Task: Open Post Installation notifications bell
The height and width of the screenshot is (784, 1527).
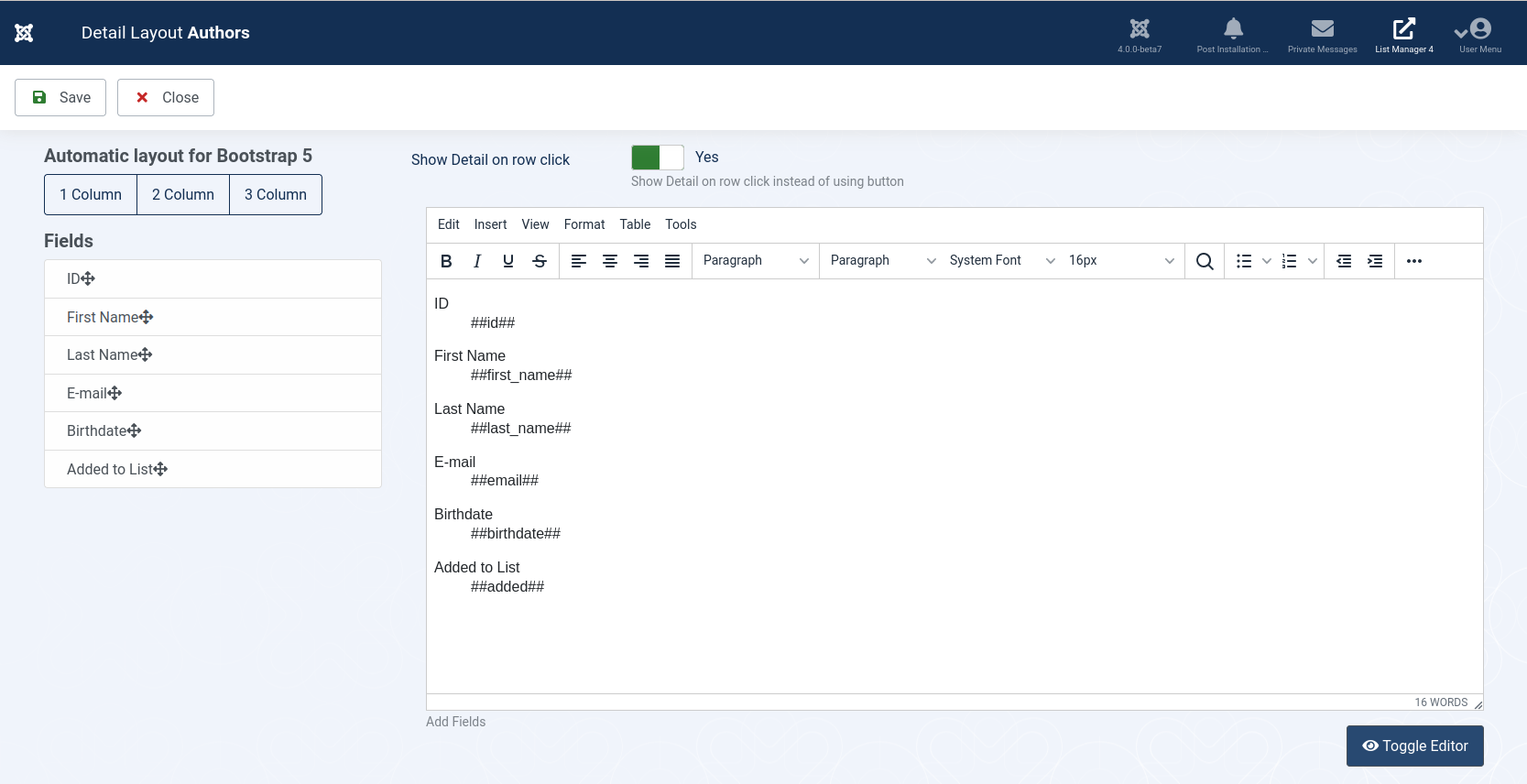Action: [1233, 35]
